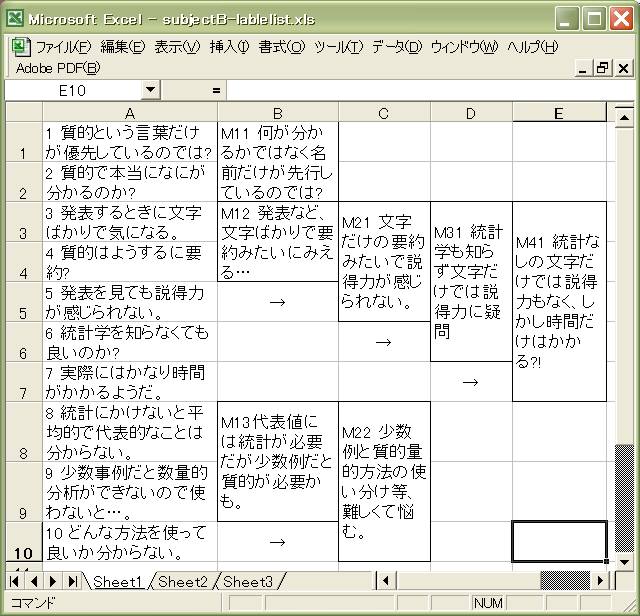Click into the formula bar input
The image size is (640, 616).
pyautogui.click(x=431, y=90)
